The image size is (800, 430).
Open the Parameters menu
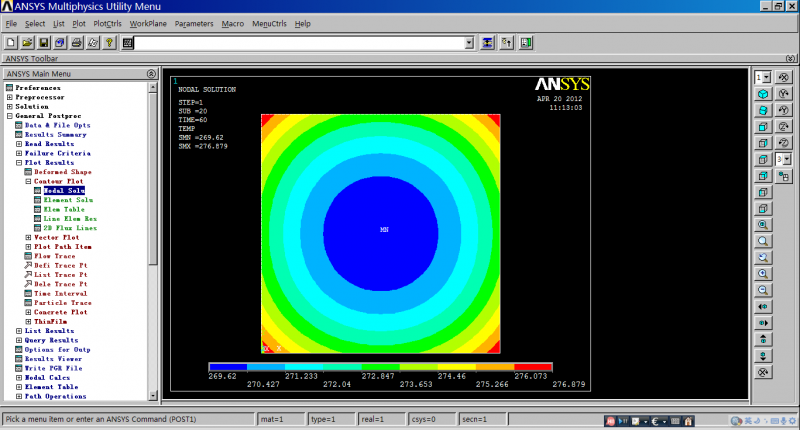point(194,23)
